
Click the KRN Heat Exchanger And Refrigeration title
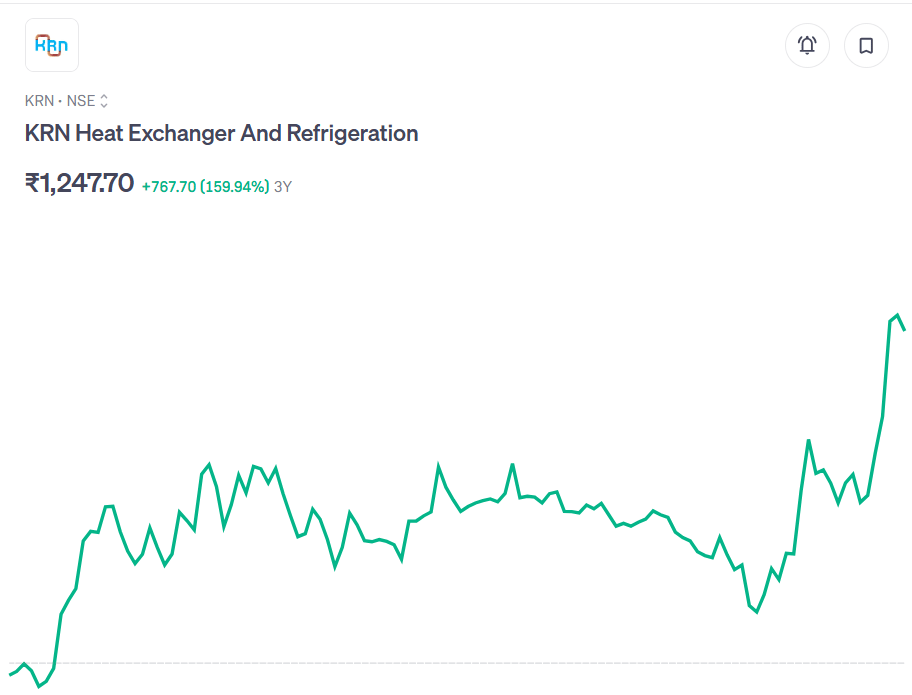coord(221,133)
